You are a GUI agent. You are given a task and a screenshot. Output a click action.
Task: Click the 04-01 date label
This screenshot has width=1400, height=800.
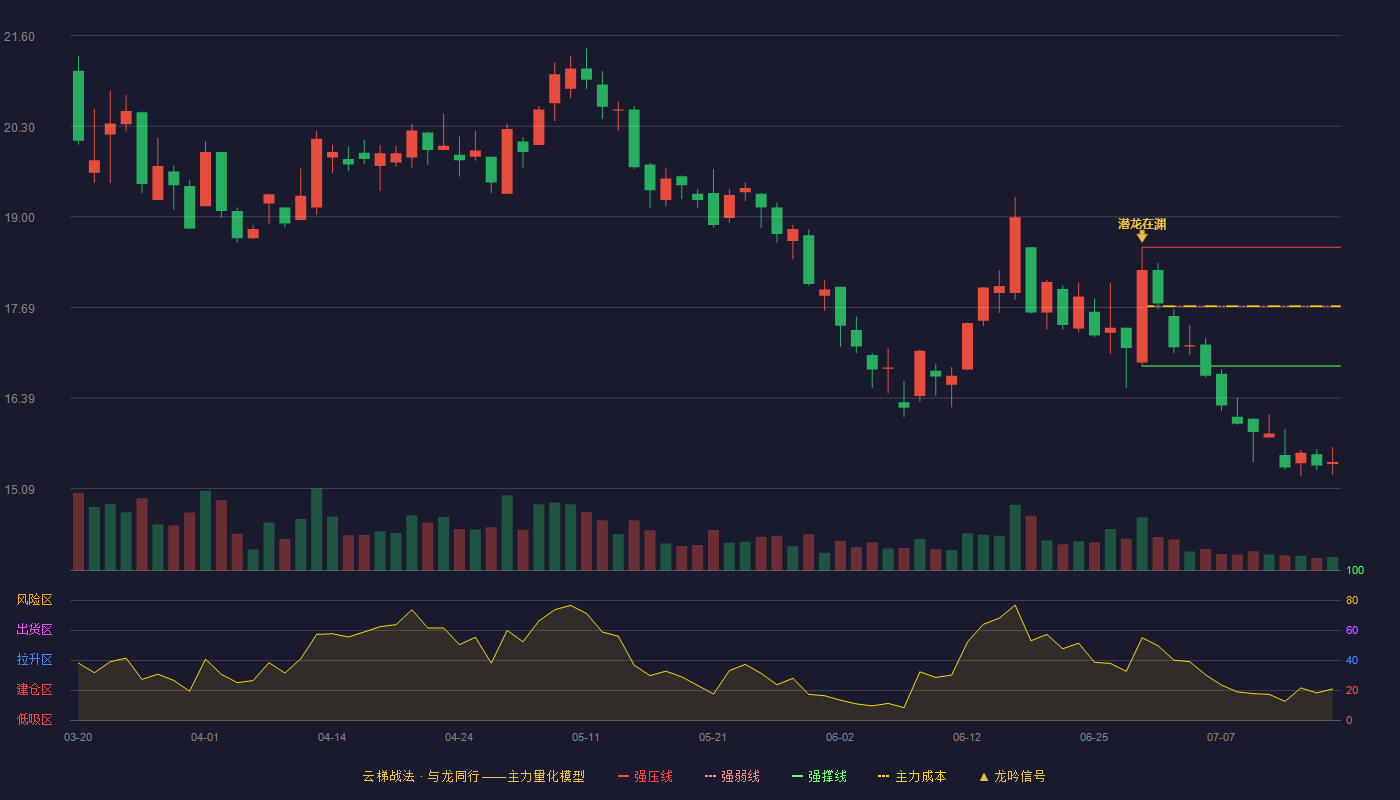[205, 737]
